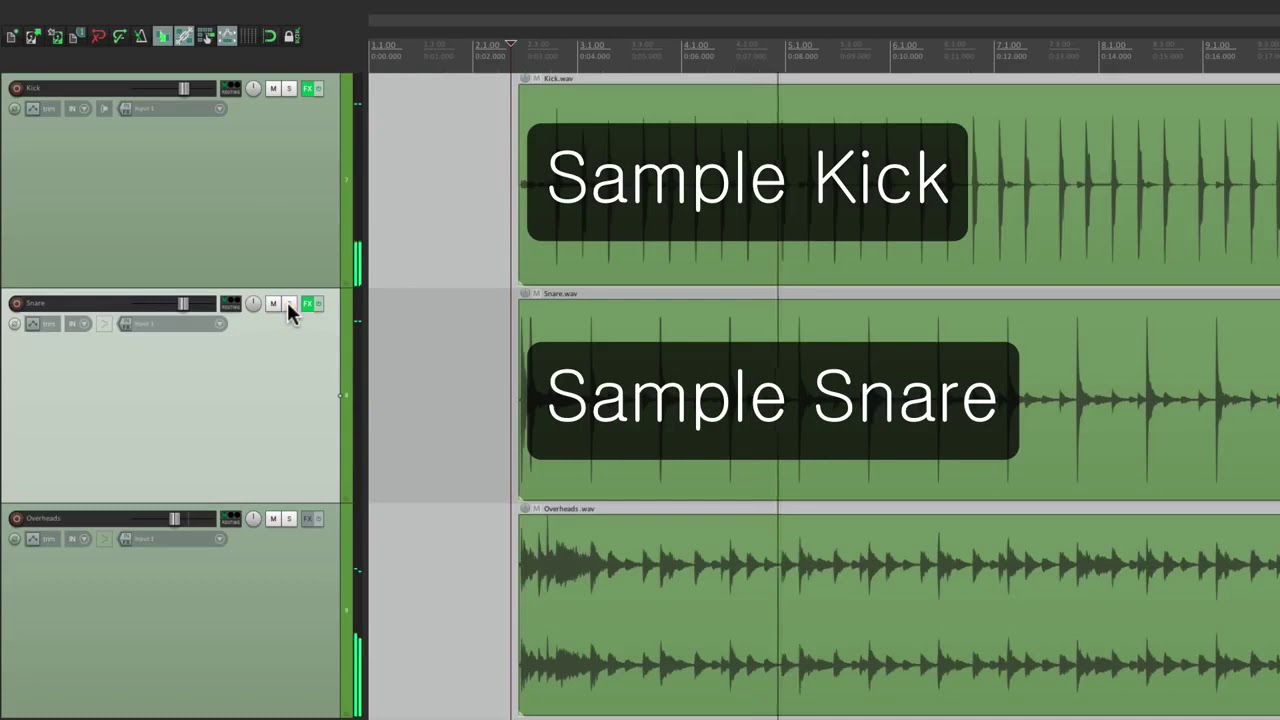Image resolution: width=1280 pixels, height=720 pixels.
Task: Arm the Kick track for recording
Action: 16,89
